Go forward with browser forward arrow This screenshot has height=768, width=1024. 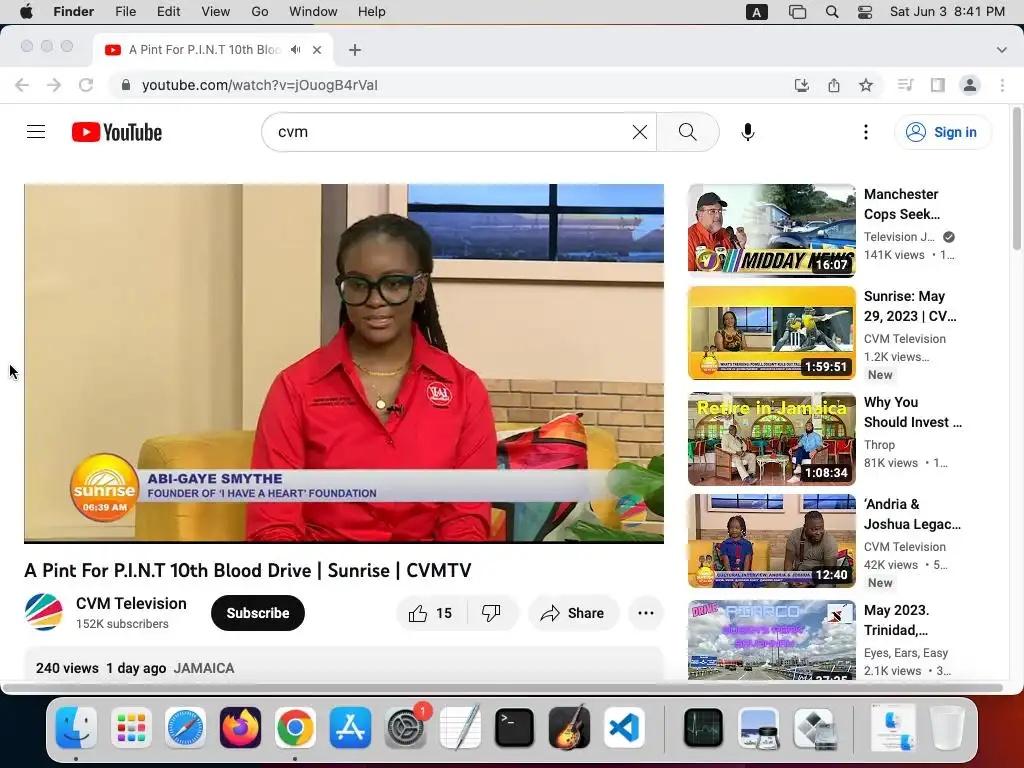coord(54,85)
